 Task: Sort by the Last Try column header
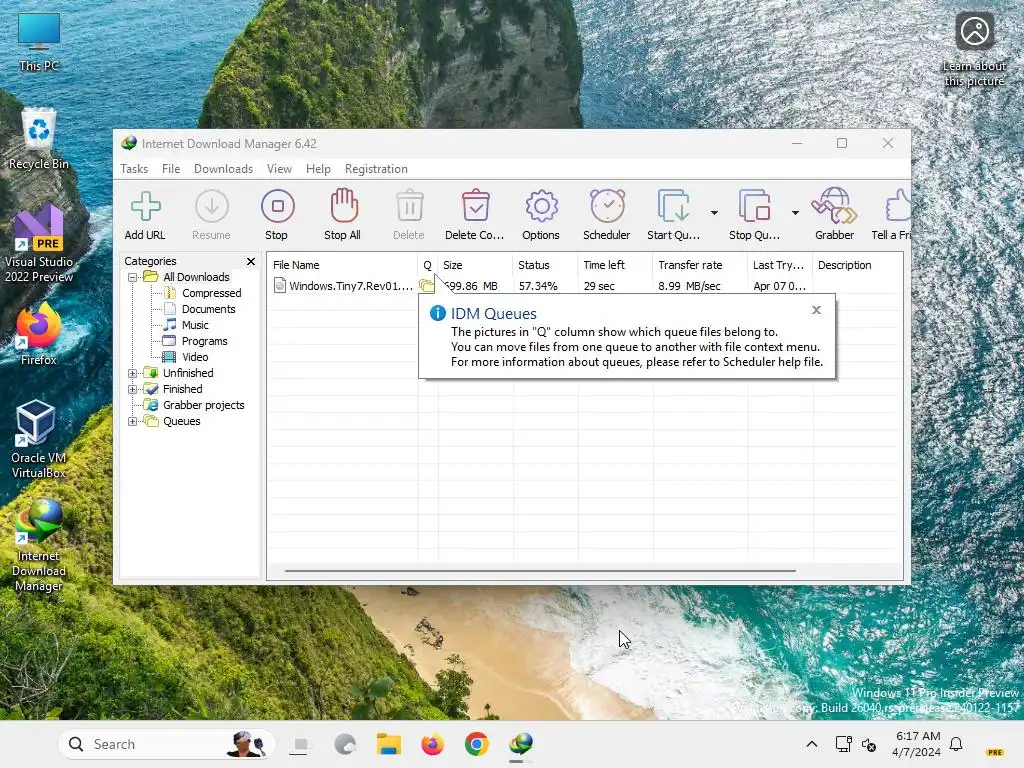(x=780, y=265)
